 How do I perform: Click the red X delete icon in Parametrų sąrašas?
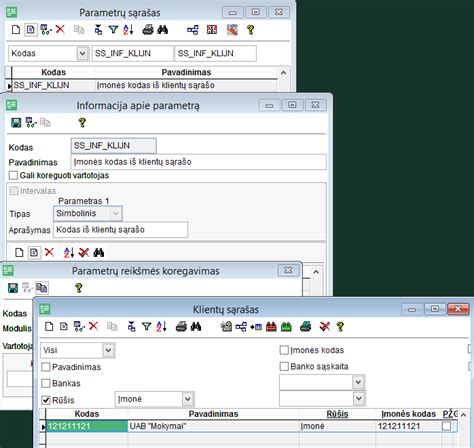(60, 29)
